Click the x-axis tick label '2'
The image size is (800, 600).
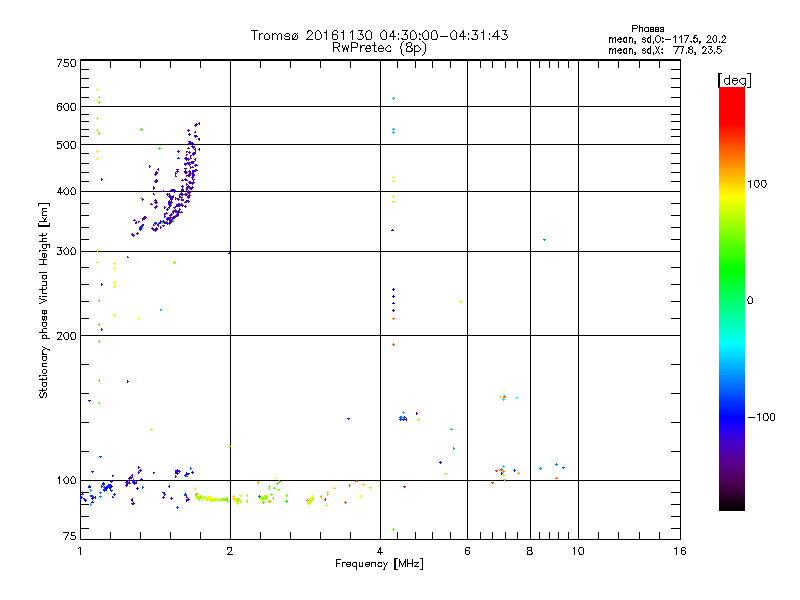pos(230,551)
